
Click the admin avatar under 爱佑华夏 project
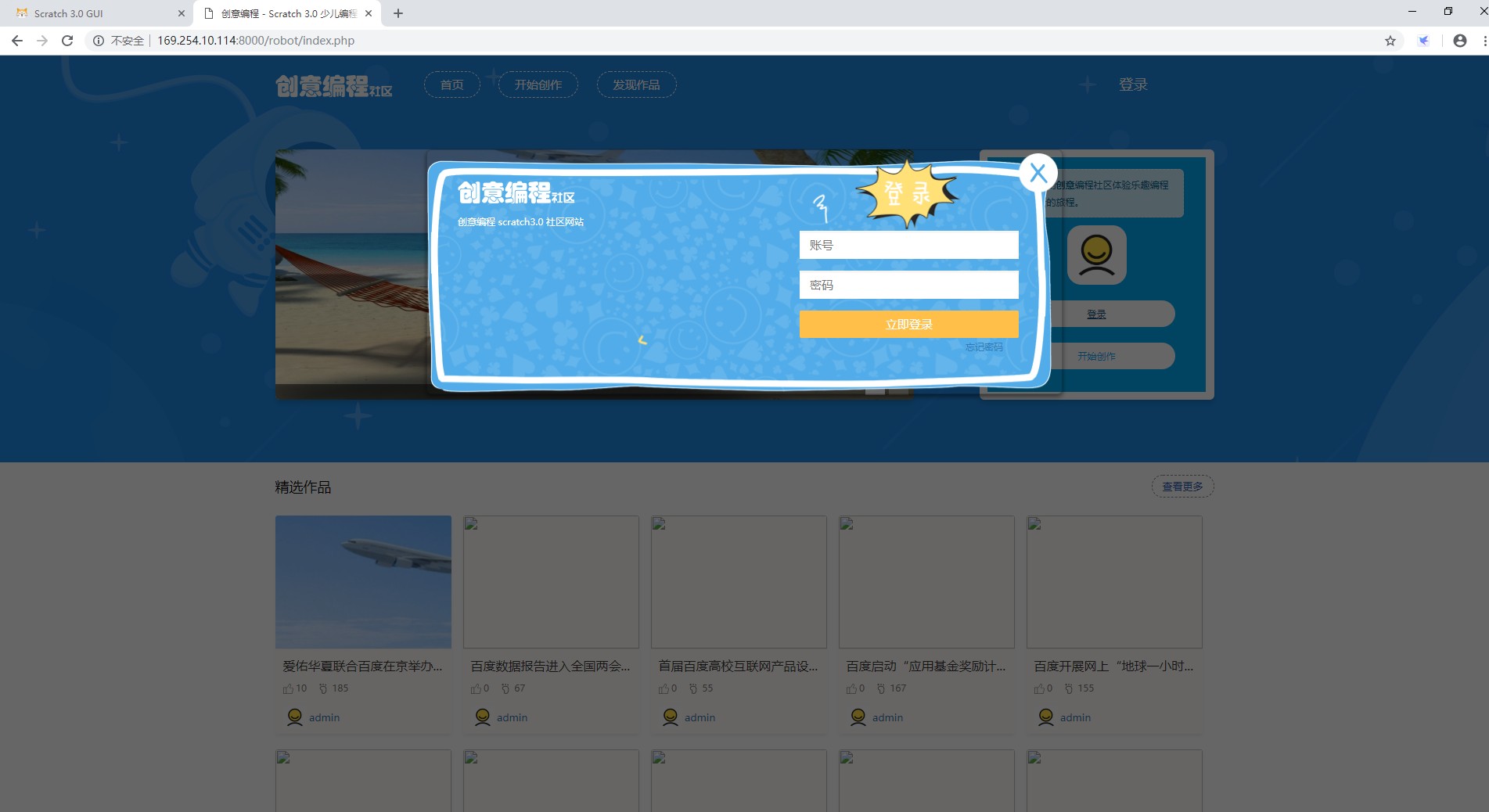pos(293,716)
